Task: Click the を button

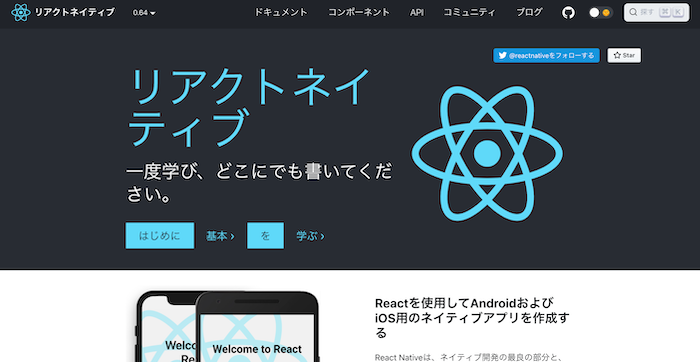Action: pyautogui.click(x=265, y=235)
